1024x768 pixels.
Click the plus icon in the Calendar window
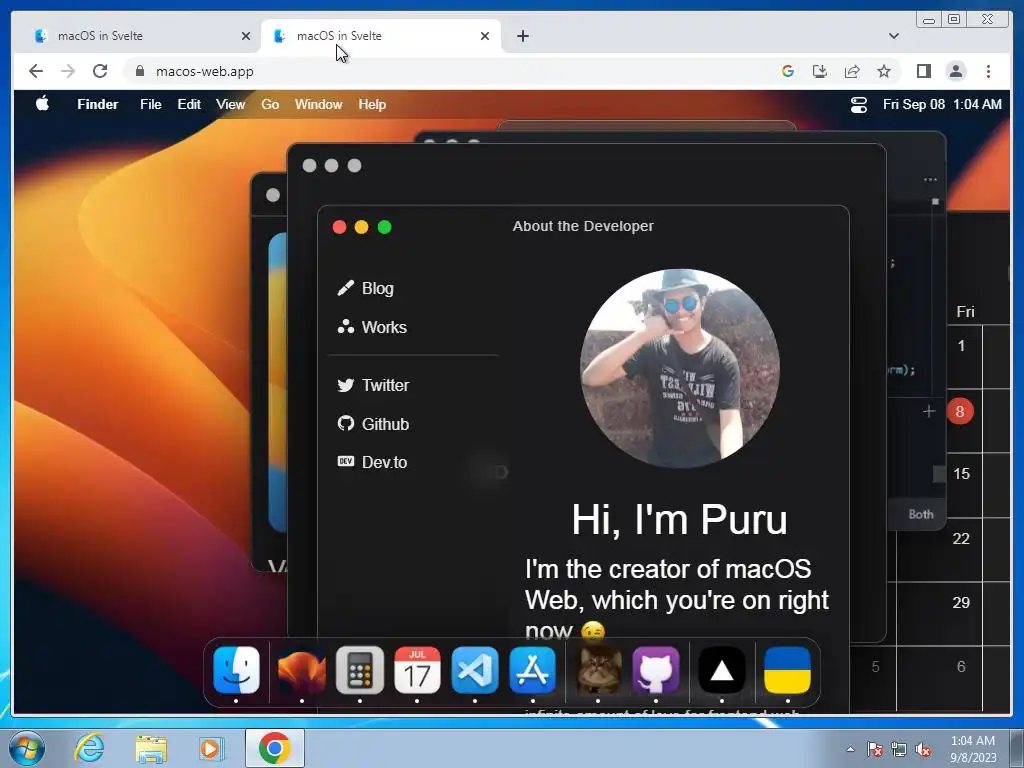pyautogui.click(x=929, y=411)
